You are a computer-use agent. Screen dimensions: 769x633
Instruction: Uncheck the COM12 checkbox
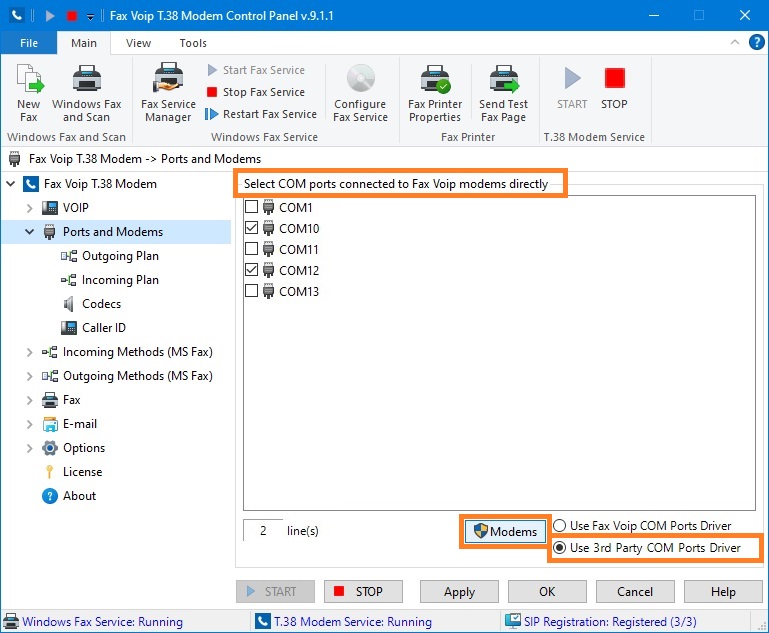click(x=252, y=270)
